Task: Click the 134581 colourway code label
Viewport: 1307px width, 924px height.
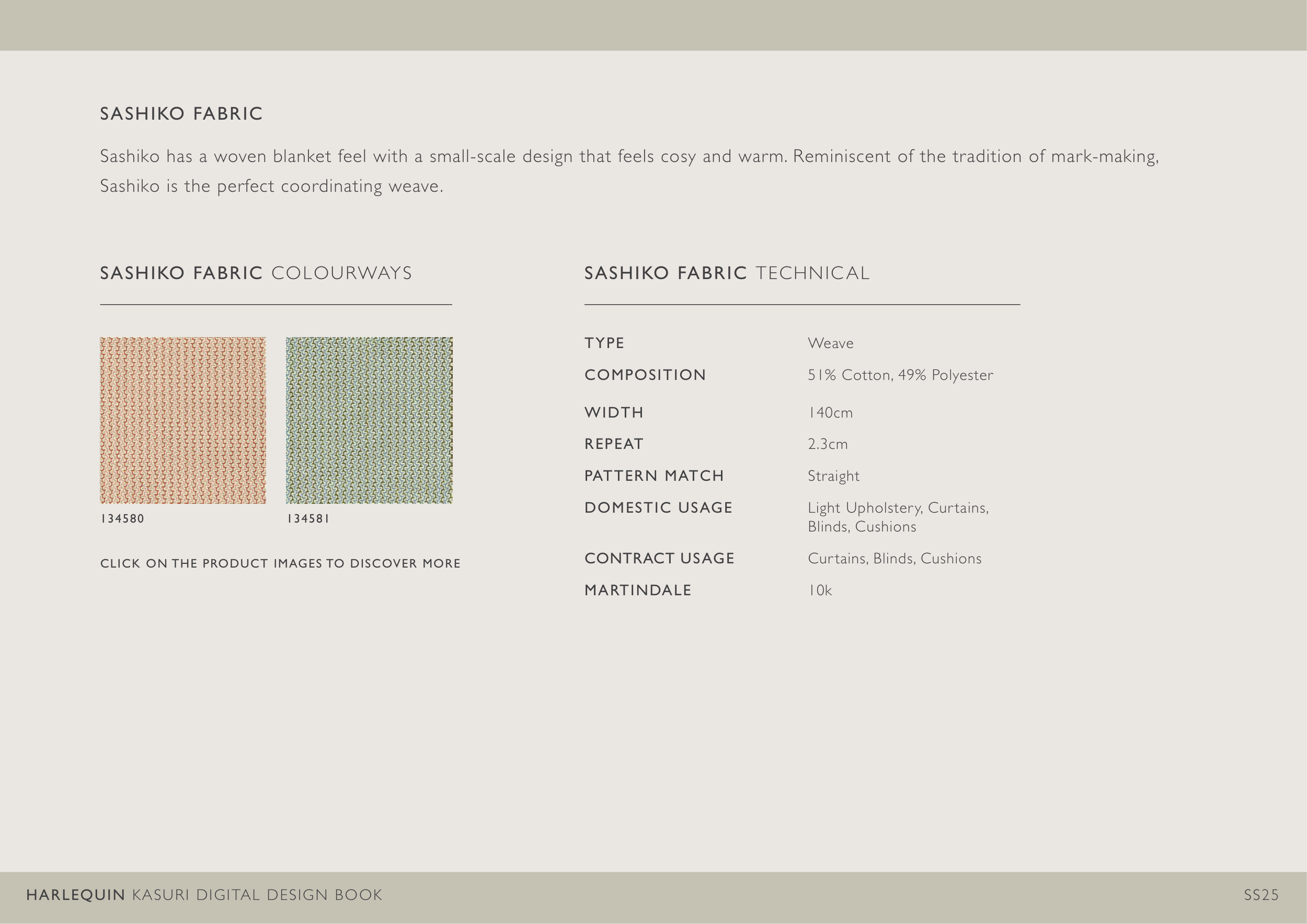Action: click(x=308, y=518)
